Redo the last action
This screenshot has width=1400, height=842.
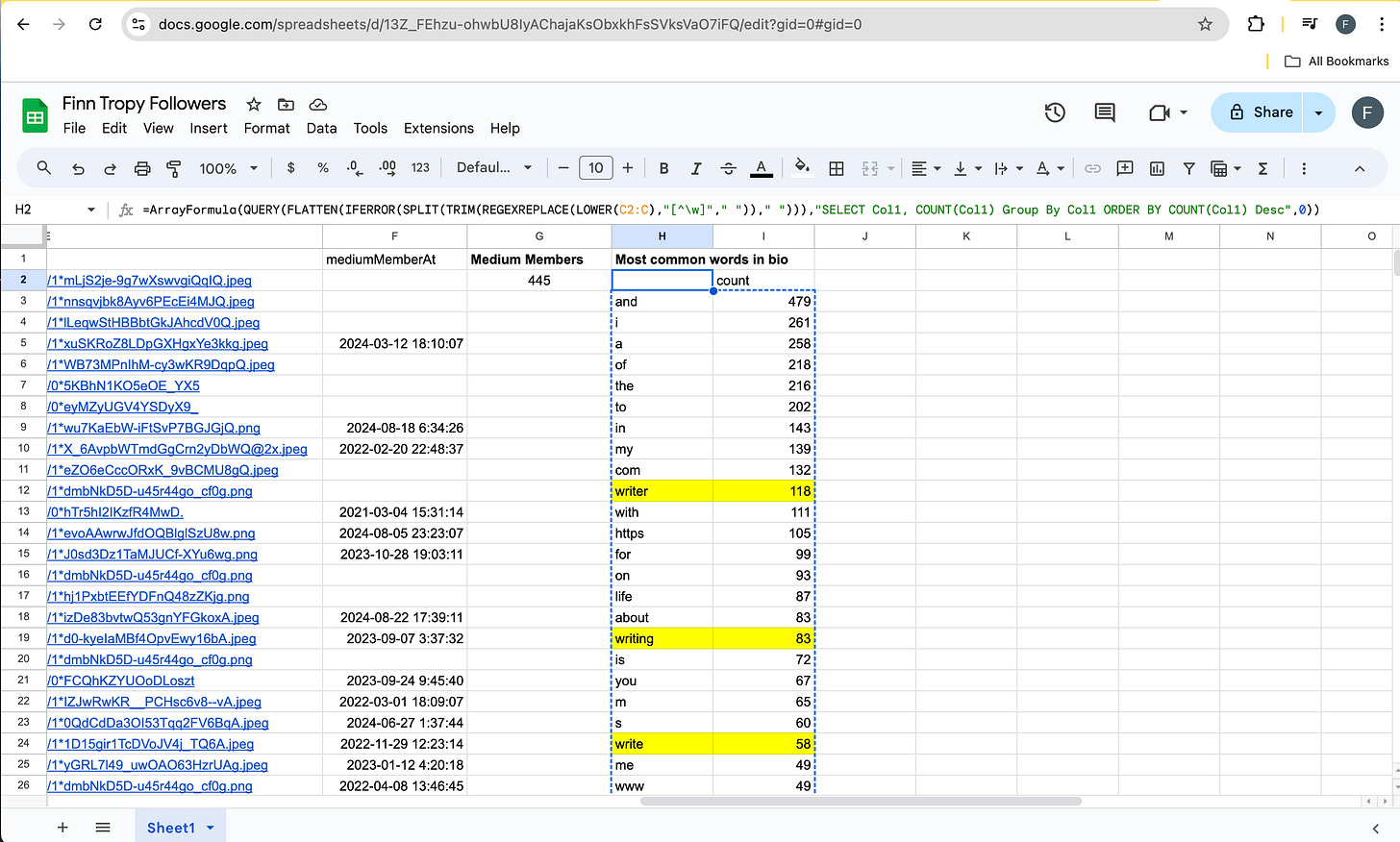click(x=110, y=168)
